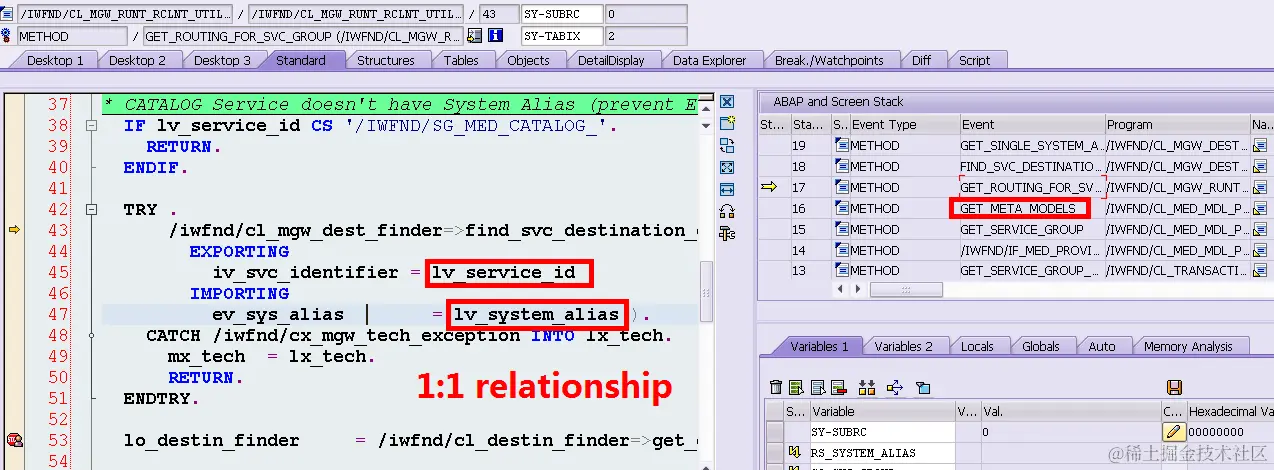
Task: Click the maximize horizontally icon beside editor
Action: pos(727,189)
